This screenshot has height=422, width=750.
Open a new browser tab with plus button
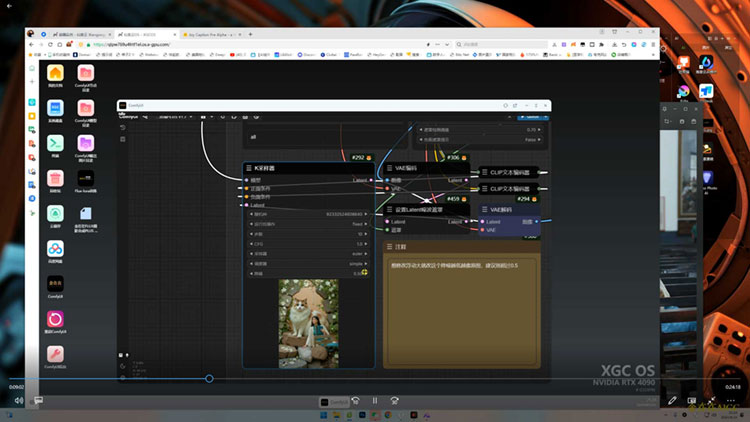[250, 34]
